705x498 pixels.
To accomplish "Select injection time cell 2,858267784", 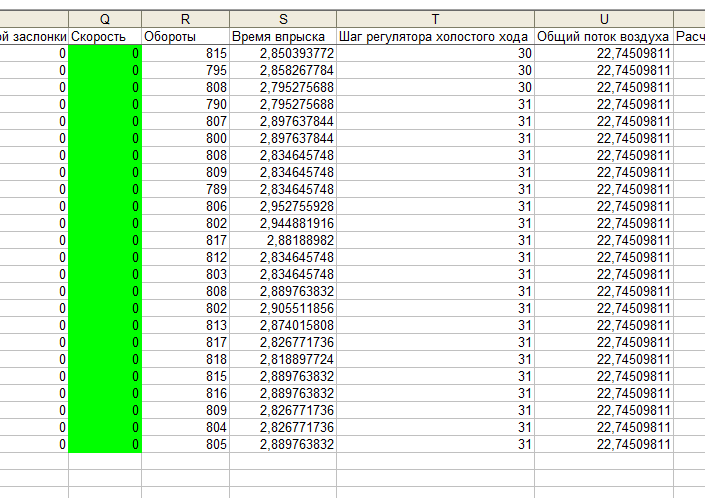I will tap(283, 71).
